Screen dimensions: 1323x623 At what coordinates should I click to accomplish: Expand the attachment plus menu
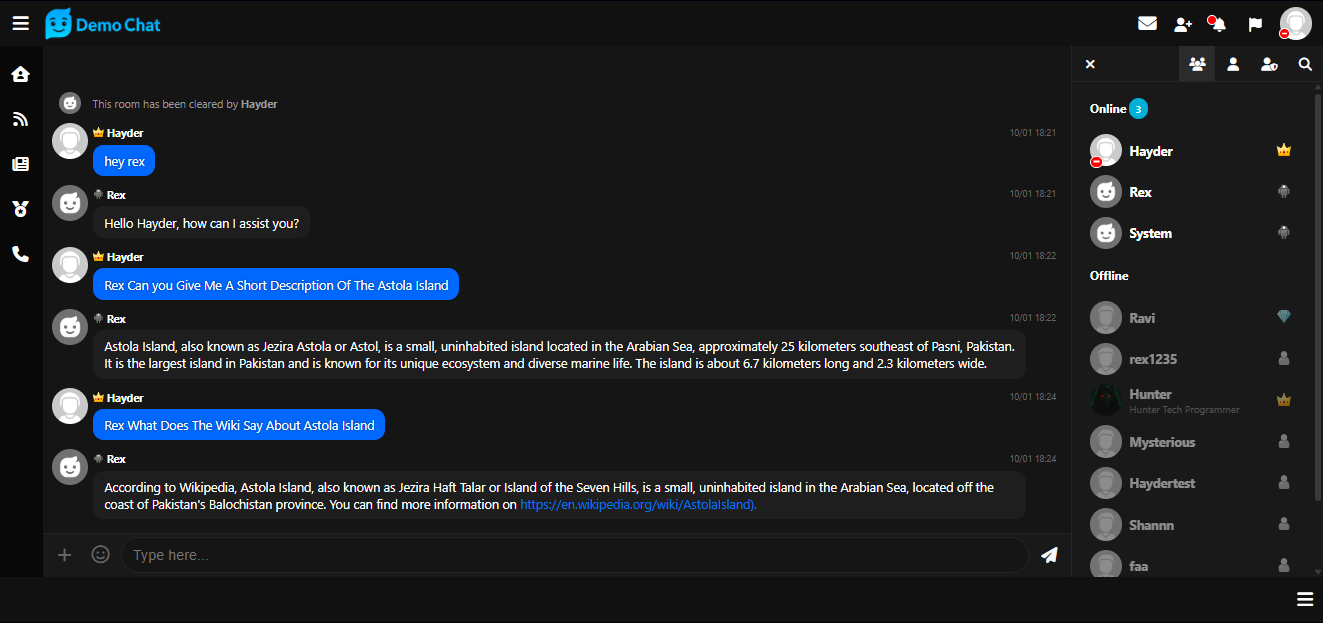pyautogui.click(x=65, y=554)
